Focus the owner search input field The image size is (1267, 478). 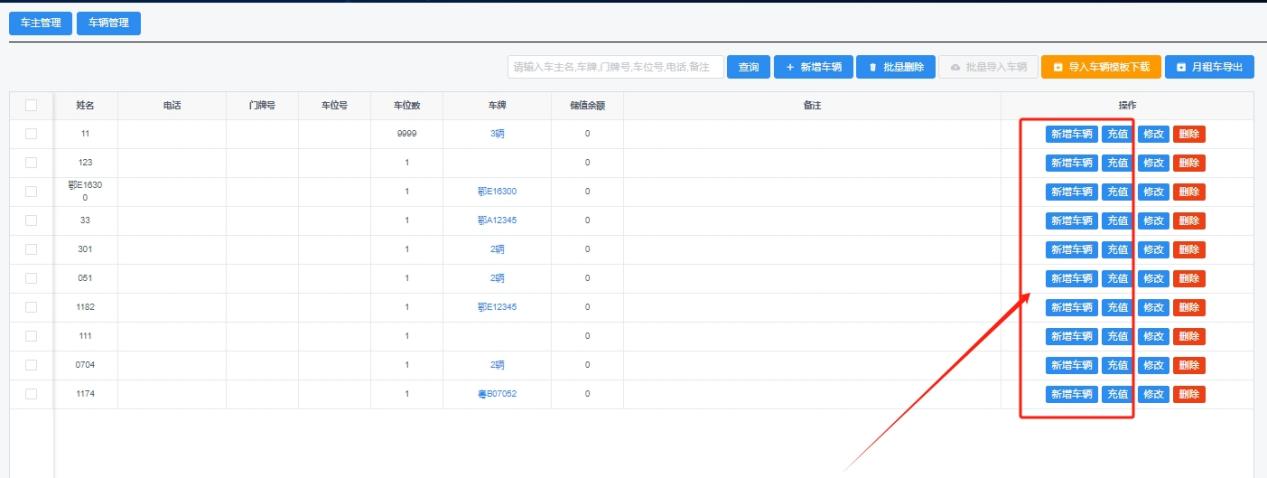615,67
